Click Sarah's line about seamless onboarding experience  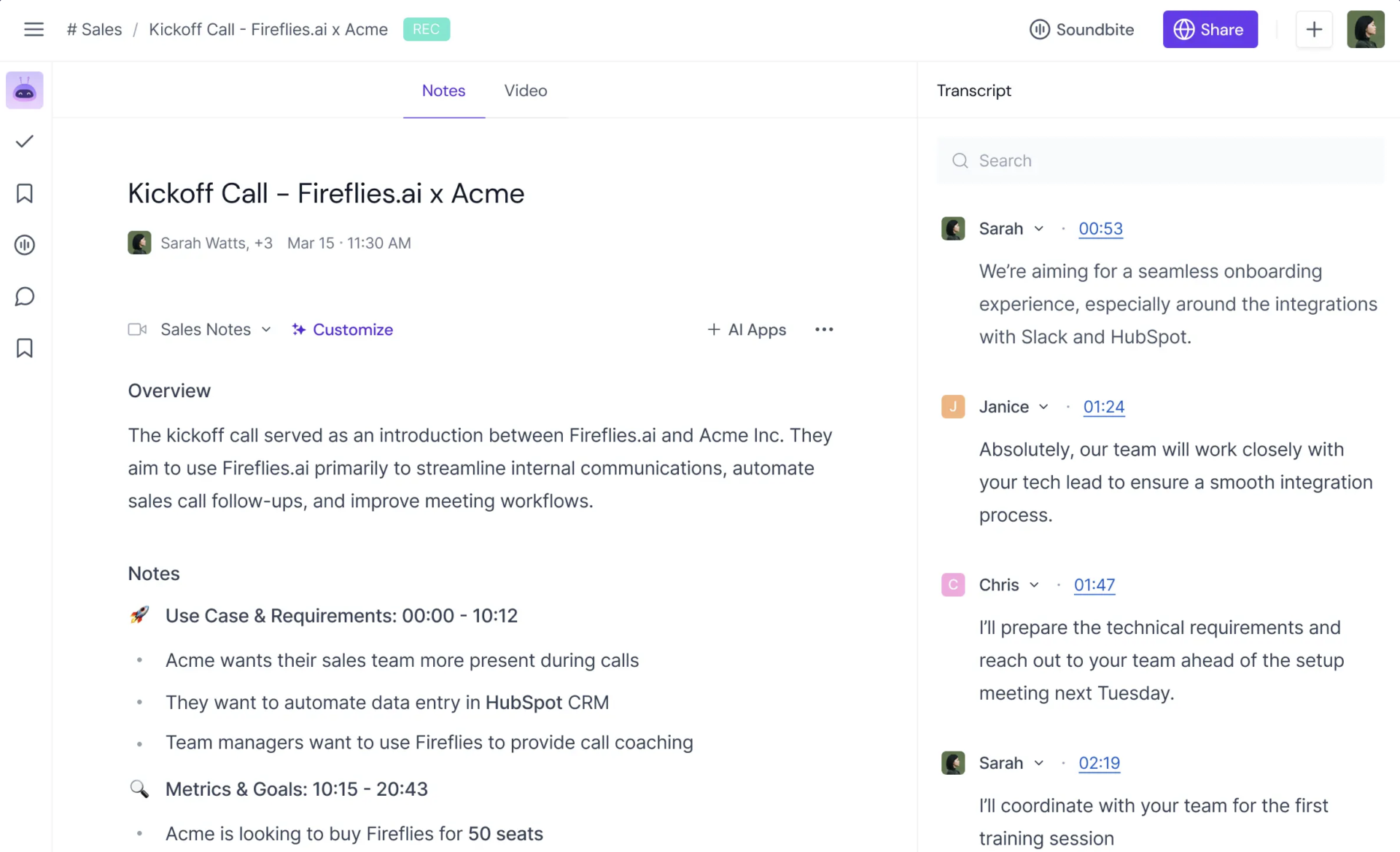pos(1178,304)
